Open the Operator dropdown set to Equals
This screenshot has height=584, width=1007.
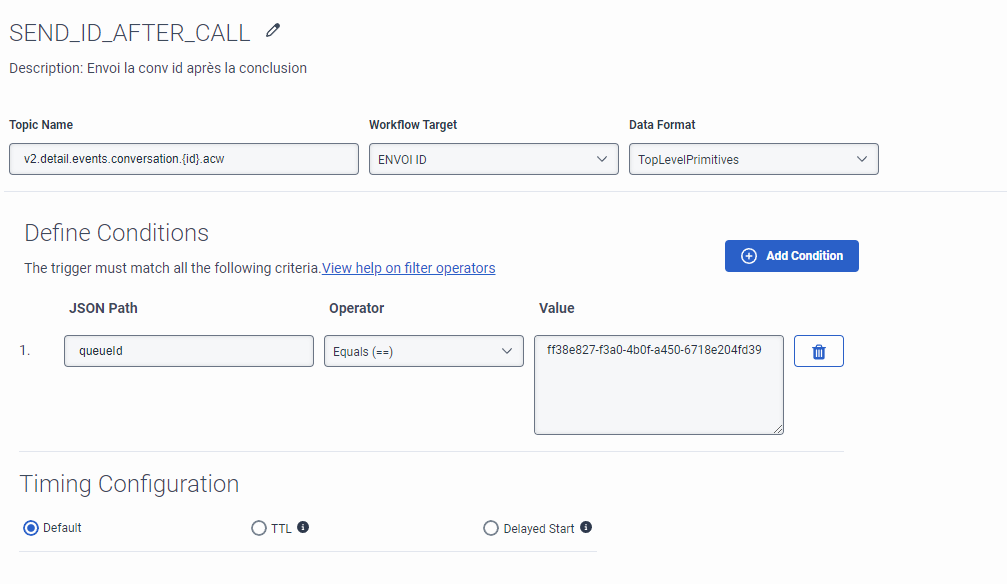[x=424, y=351]
